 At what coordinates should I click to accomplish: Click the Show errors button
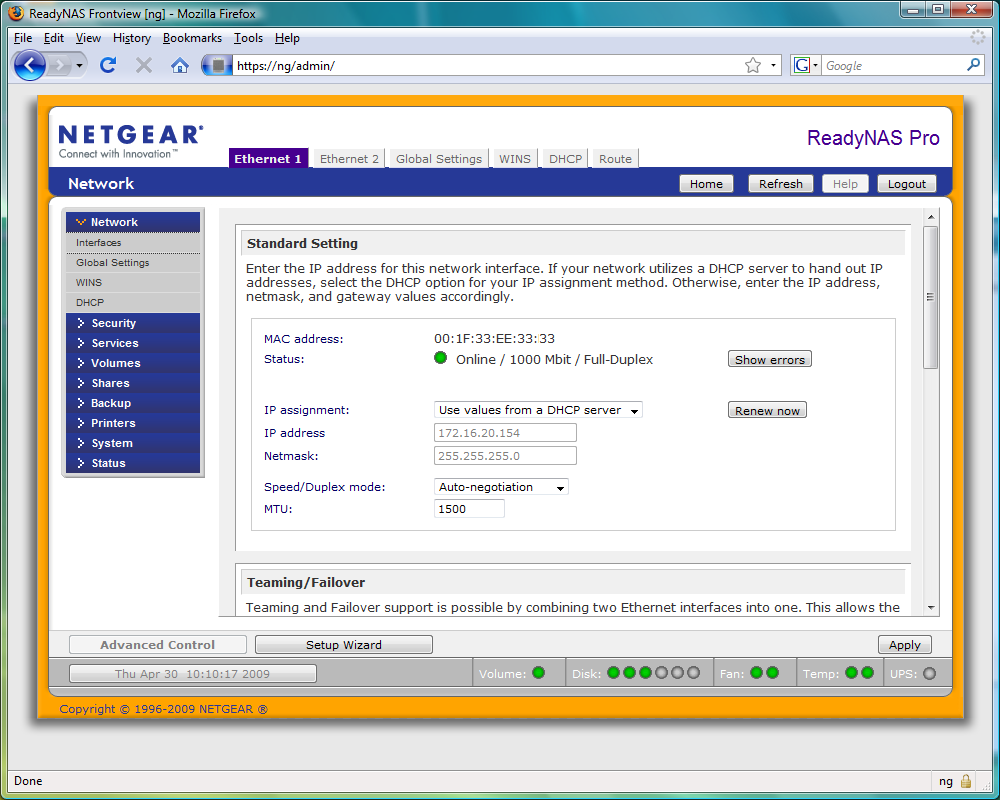pos(770,359)
